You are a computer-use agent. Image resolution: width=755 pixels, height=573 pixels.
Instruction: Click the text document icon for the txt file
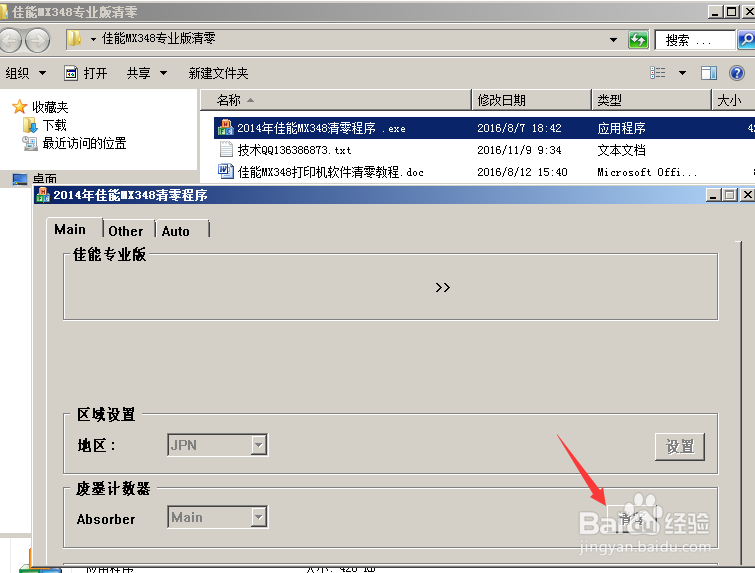pyautogui.click(x=226, y=149)
